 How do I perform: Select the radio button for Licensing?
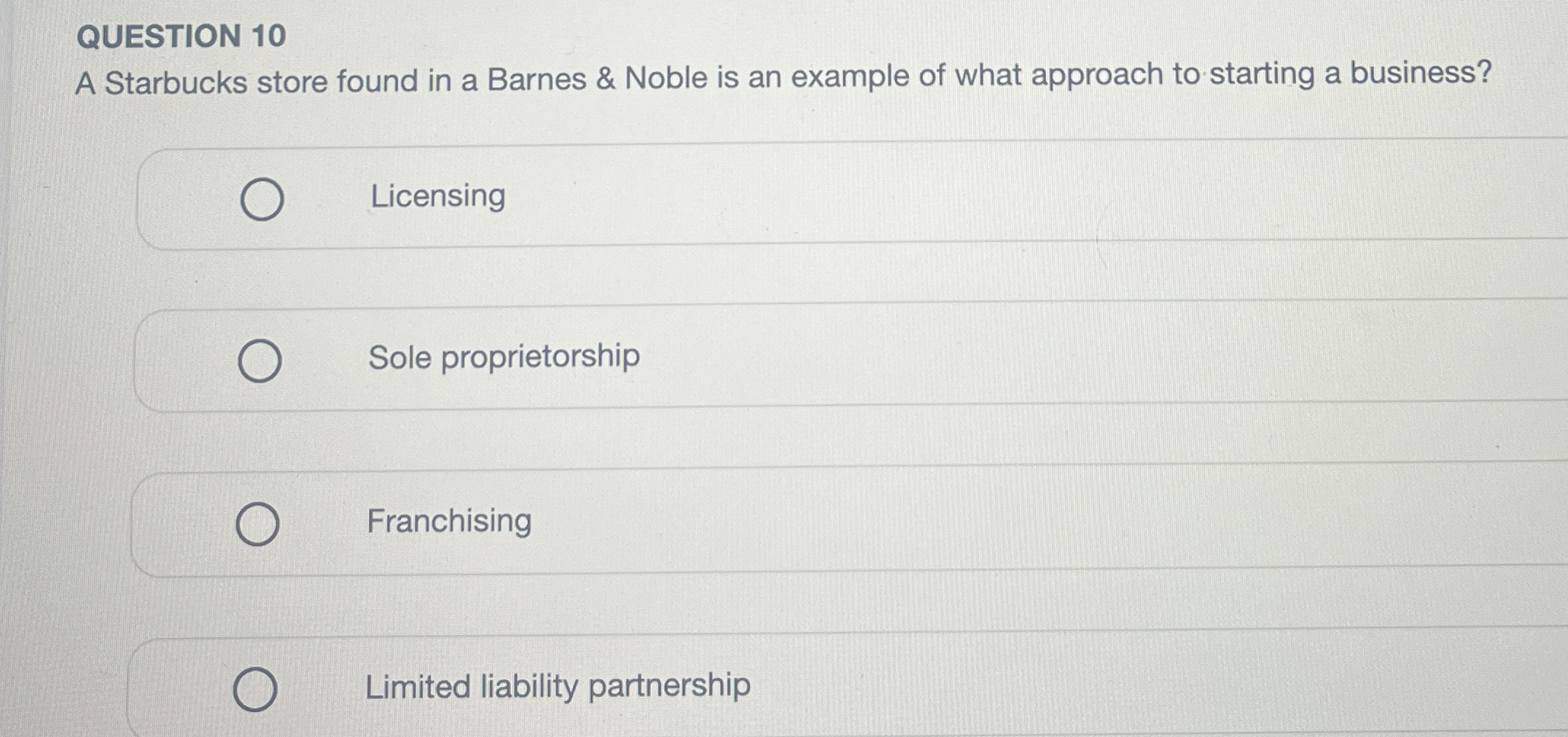262,198
